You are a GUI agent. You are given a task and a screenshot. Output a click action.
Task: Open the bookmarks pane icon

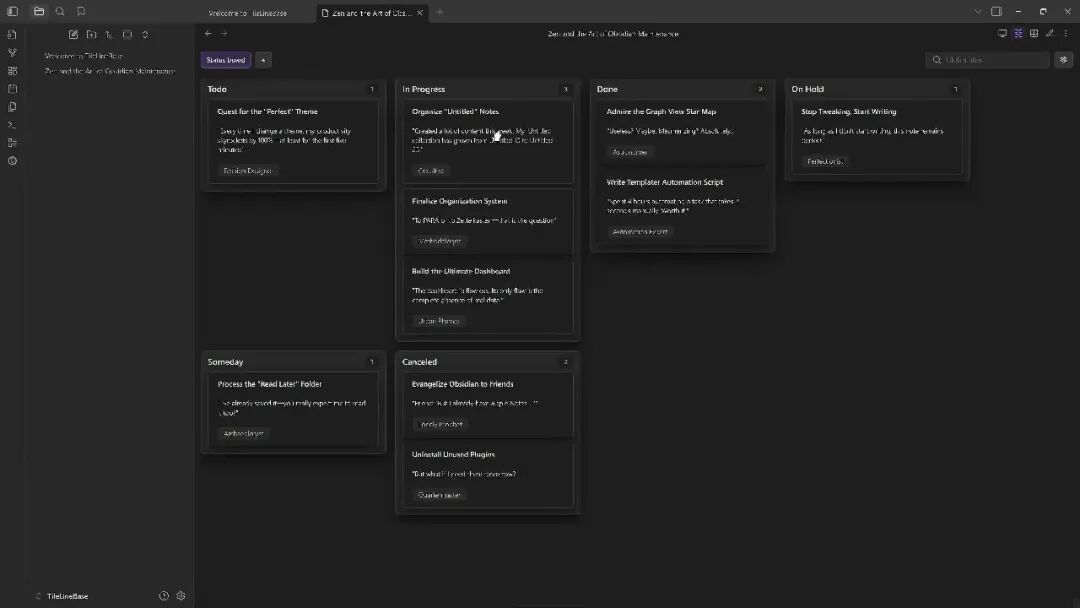pos(81,11)
